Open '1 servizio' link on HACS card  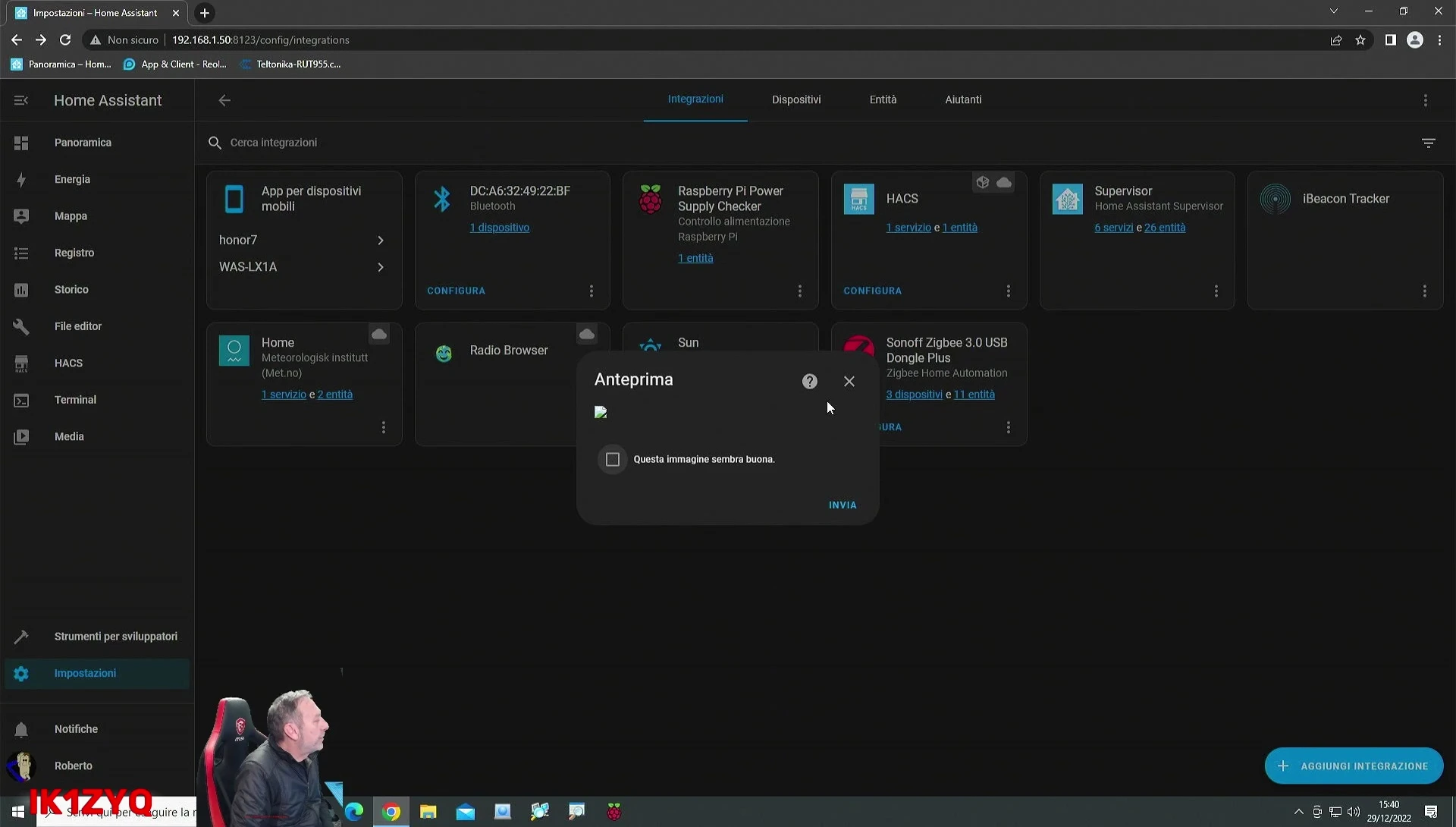[908, 228]
